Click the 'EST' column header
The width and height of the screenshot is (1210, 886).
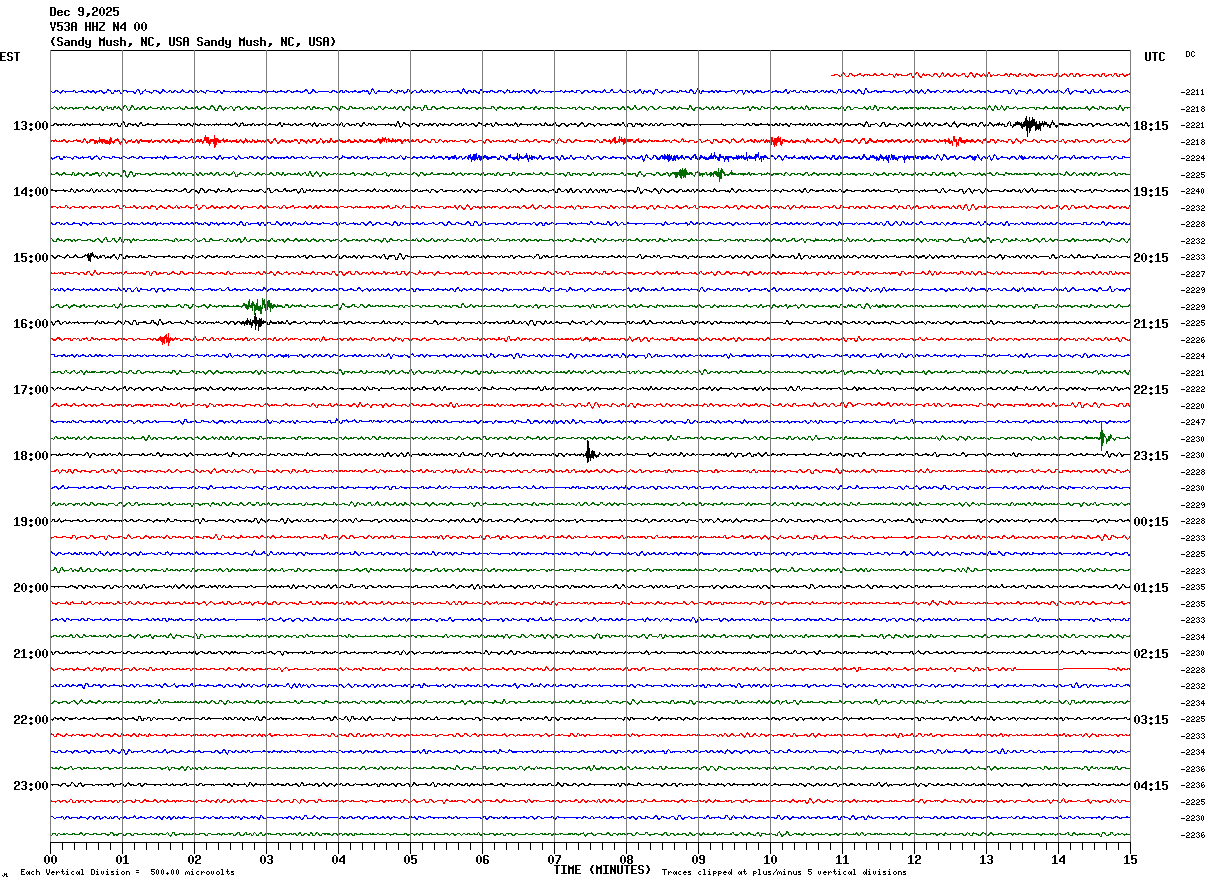tap(10, 57)
